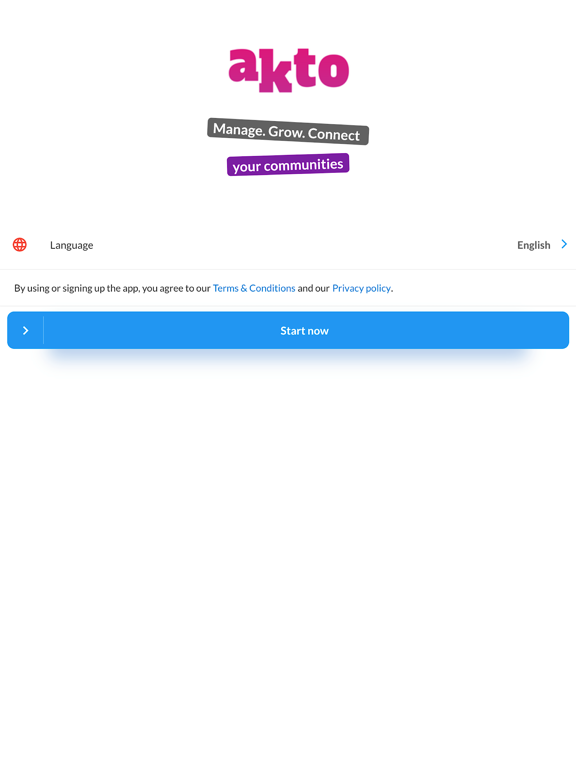Click the 'and our' text between the links
This screenshot has height=768, width=576.
[313, 288]
